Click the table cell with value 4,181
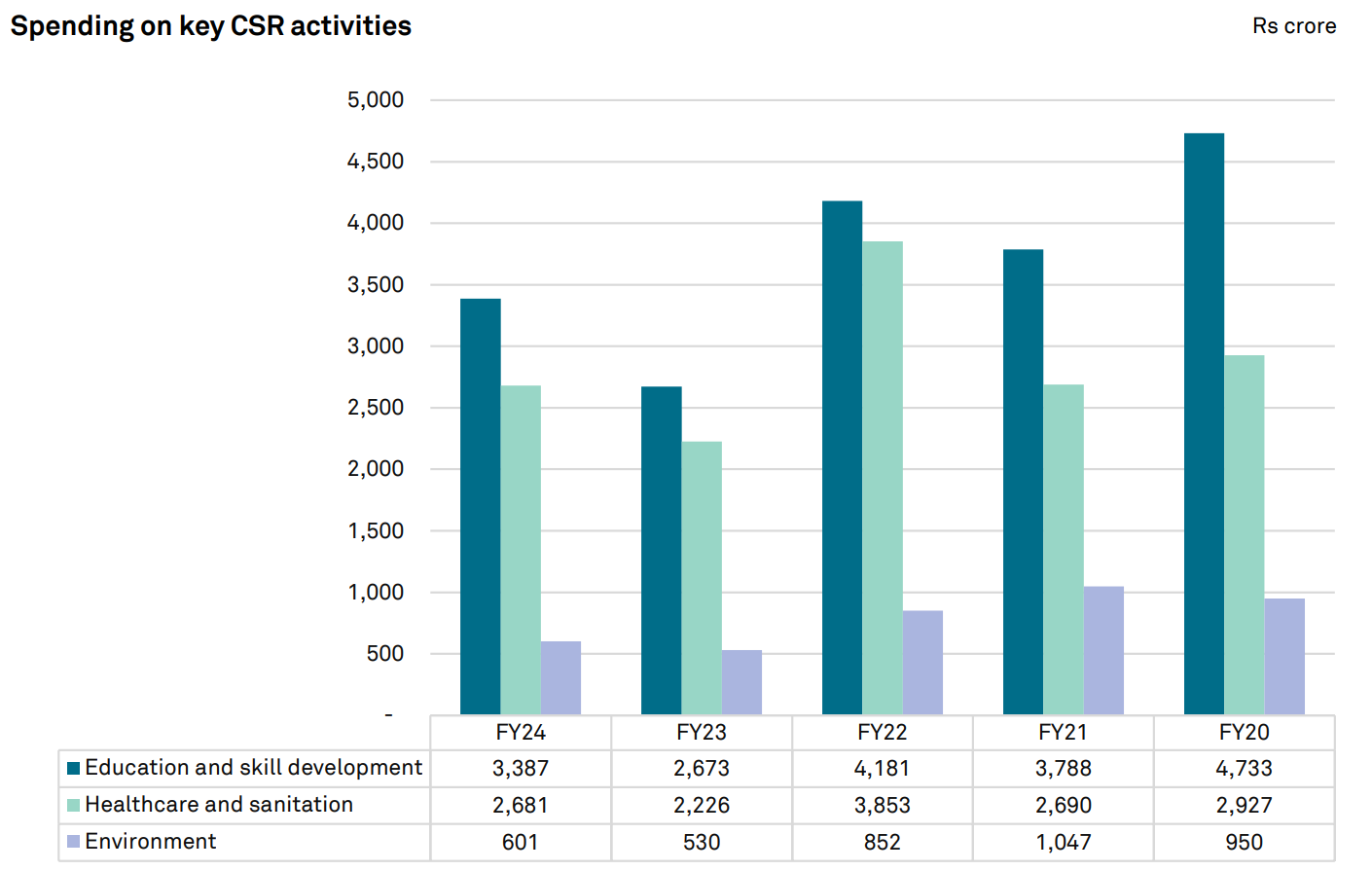The height and width of the screenshot is (871, 1372). (x=883, y=769)
